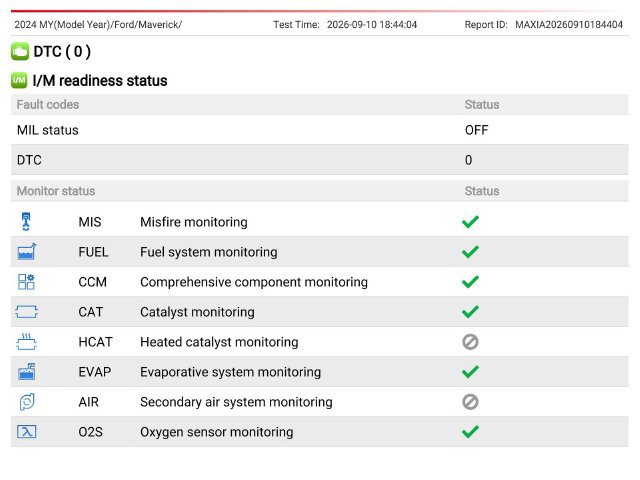
Task: Click the Catalyst monitoring icon
Action: coord(27,312)
